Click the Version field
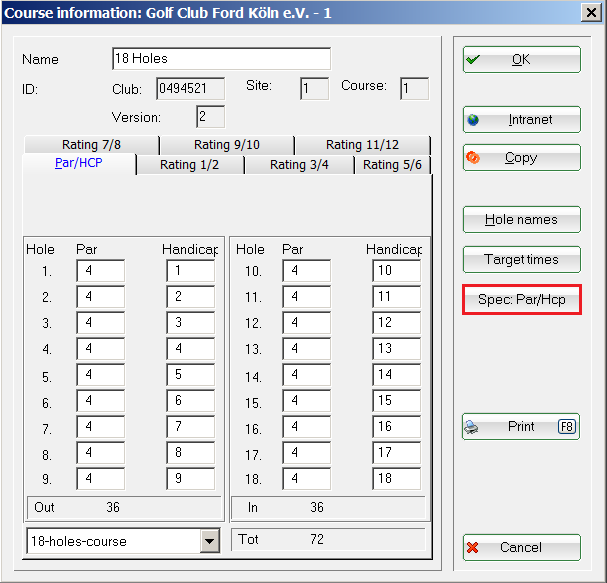 pos(210,117)
